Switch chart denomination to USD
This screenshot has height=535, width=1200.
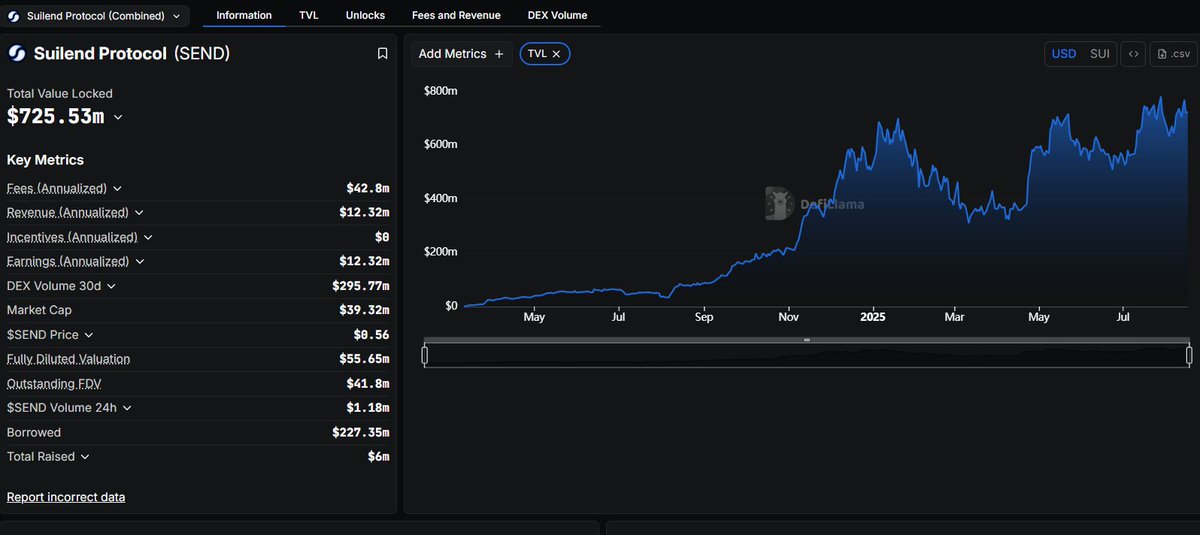pyautogui.click(x=1064, y=54)
